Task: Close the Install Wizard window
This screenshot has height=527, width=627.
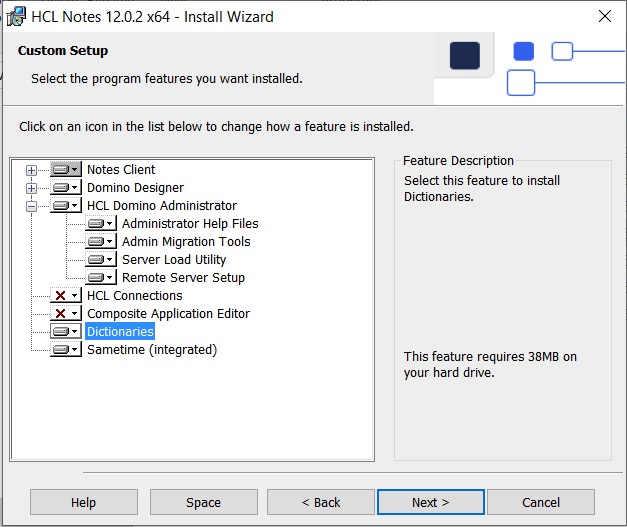Action: 604,17
